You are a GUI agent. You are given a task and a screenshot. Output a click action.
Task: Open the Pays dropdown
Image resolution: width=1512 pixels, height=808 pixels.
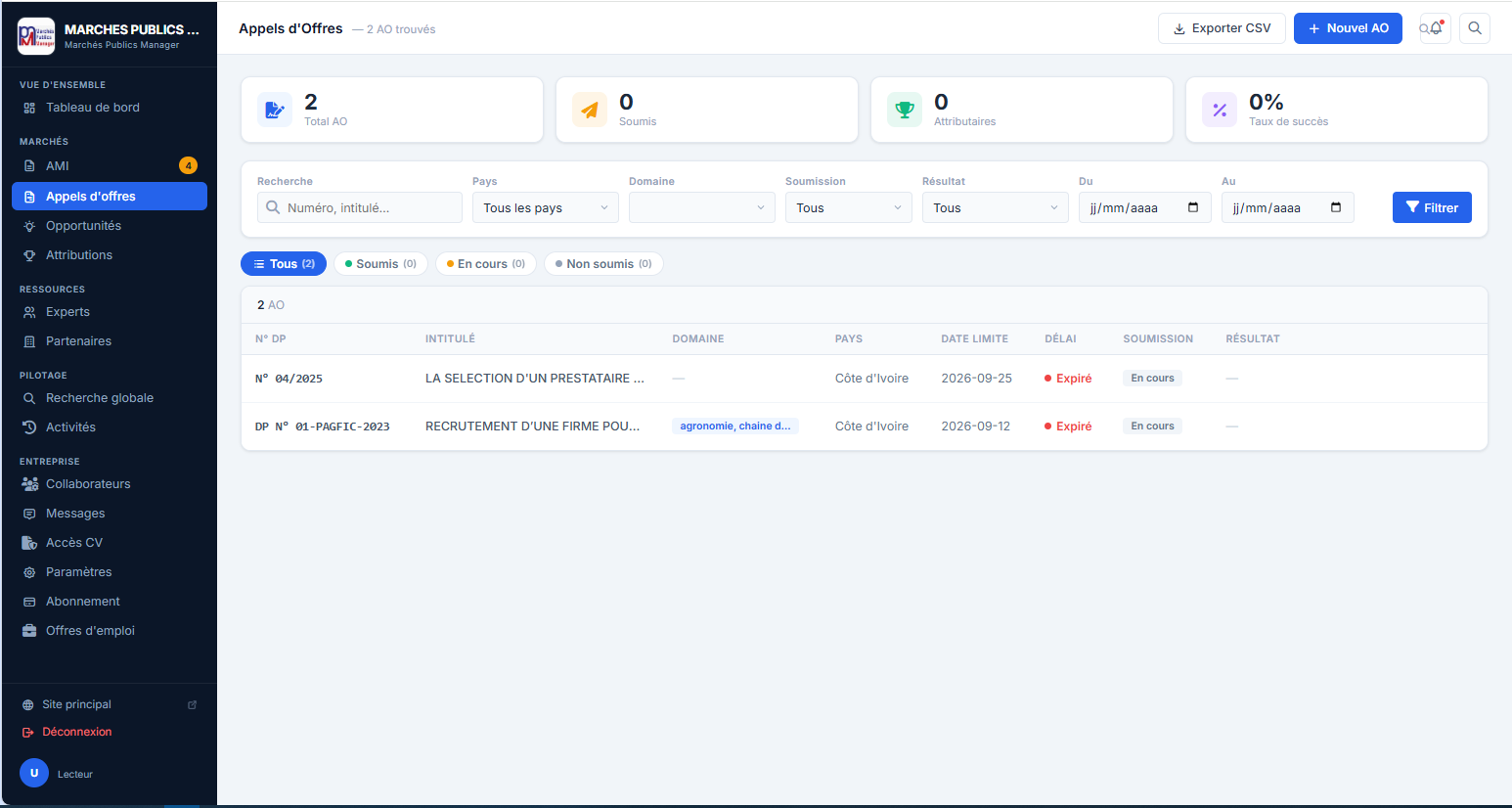(546, 207)
